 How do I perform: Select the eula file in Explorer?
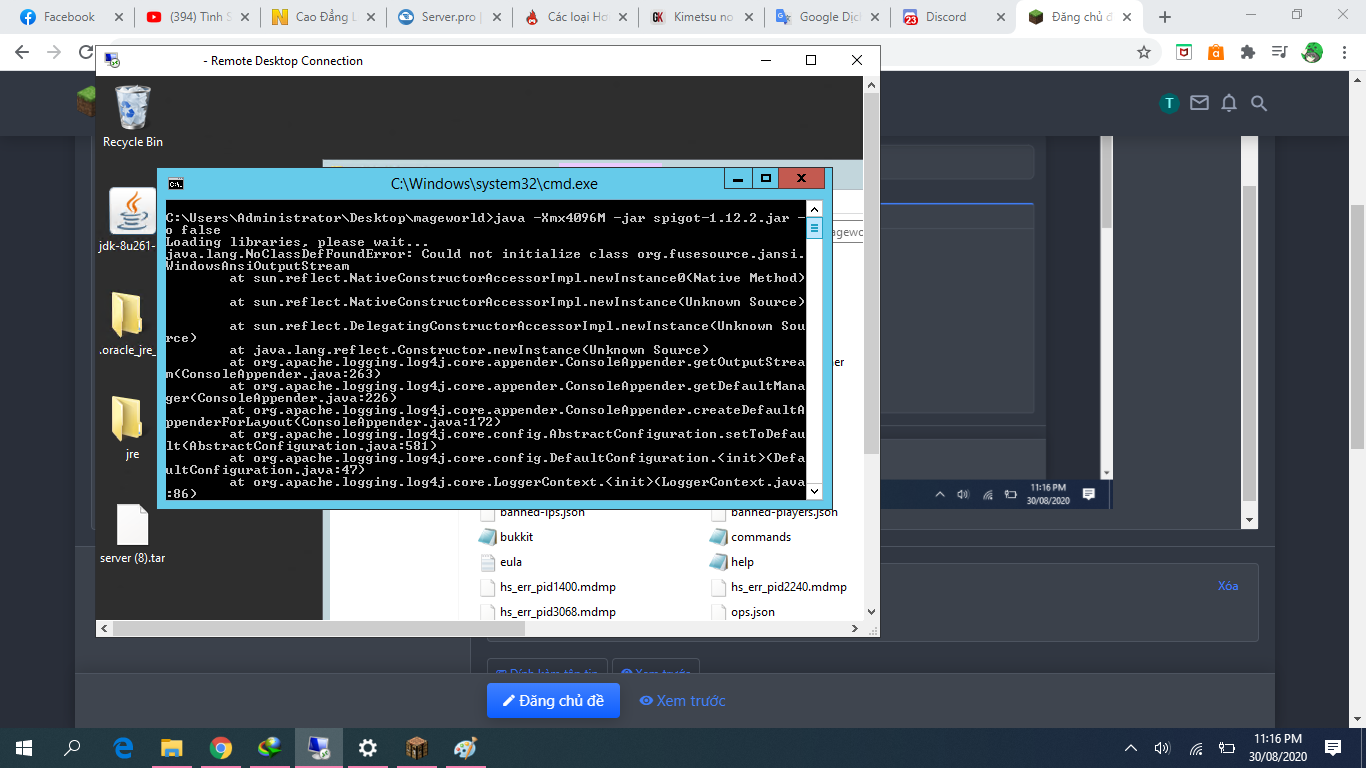500,562
